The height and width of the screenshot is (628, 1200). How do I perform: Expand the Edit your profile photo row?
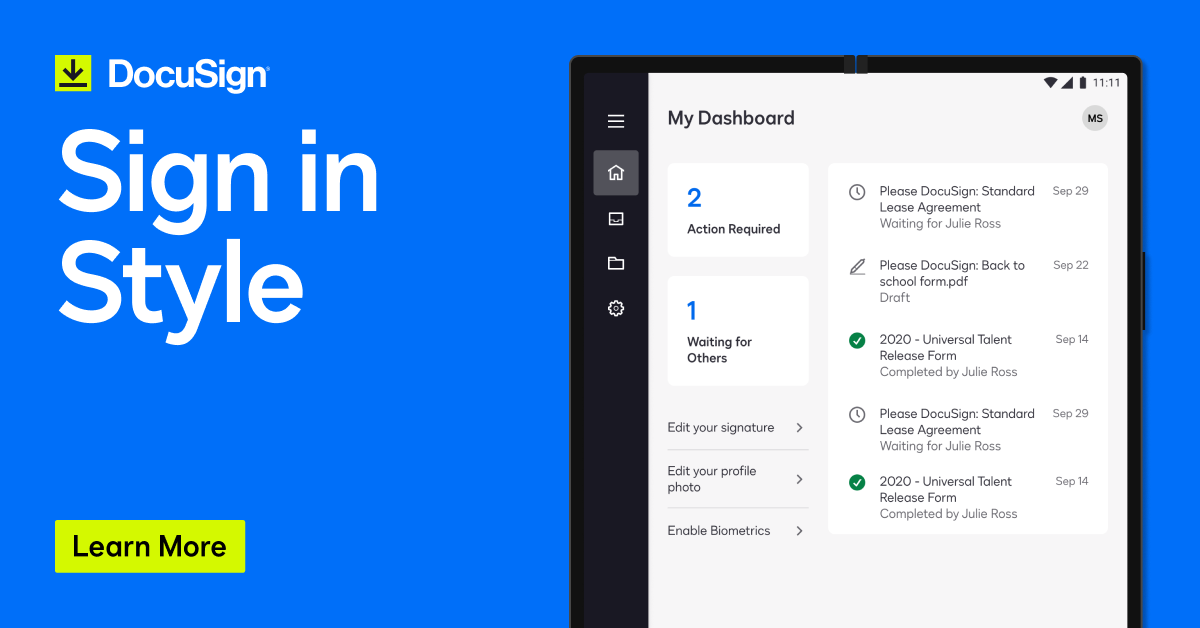(737, 479)
